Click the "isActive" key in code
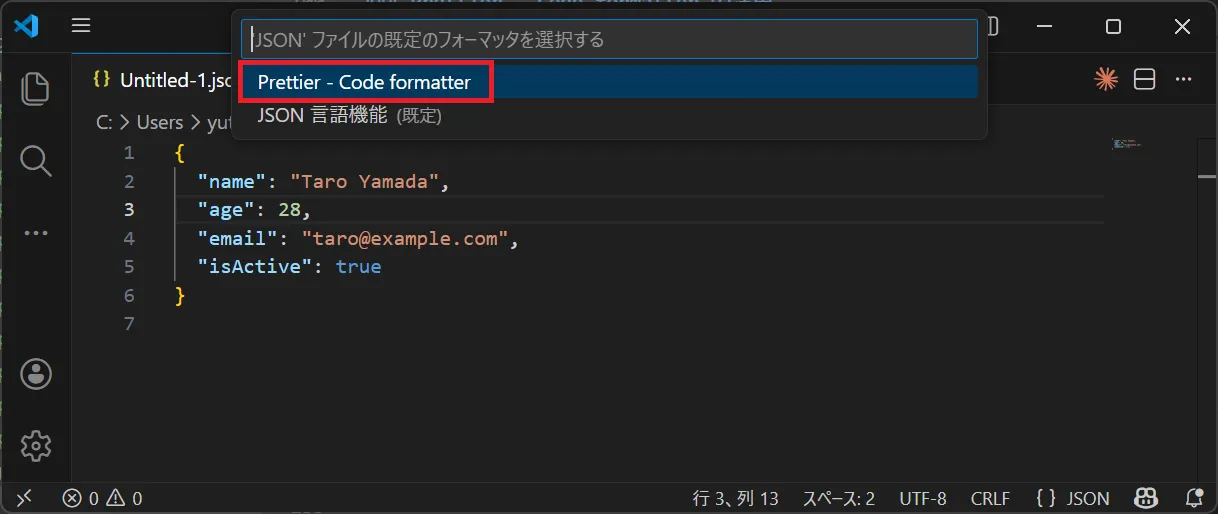This screenshot has height=514, width=1218. coord(255,267)
